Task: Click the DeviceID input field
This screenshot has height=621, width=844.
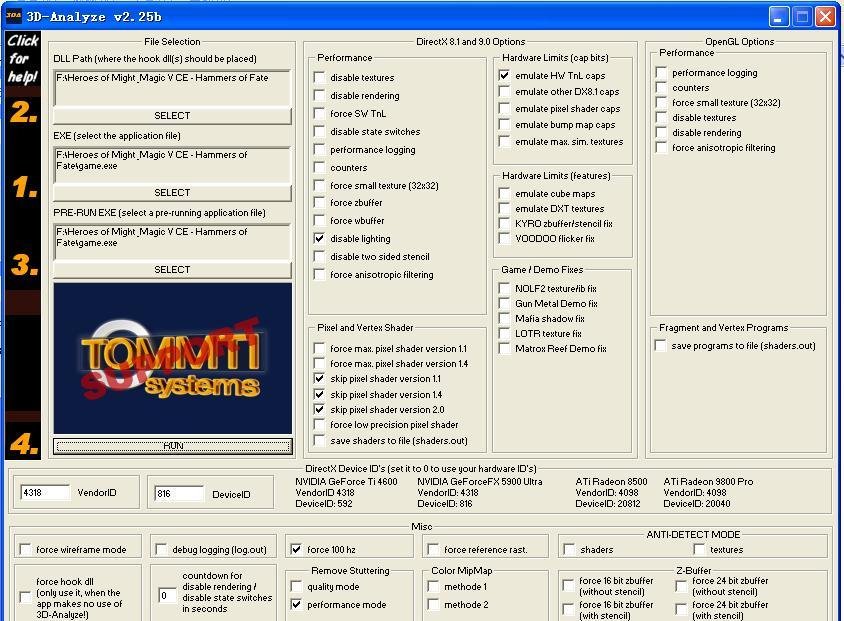Action: (178, 493)
